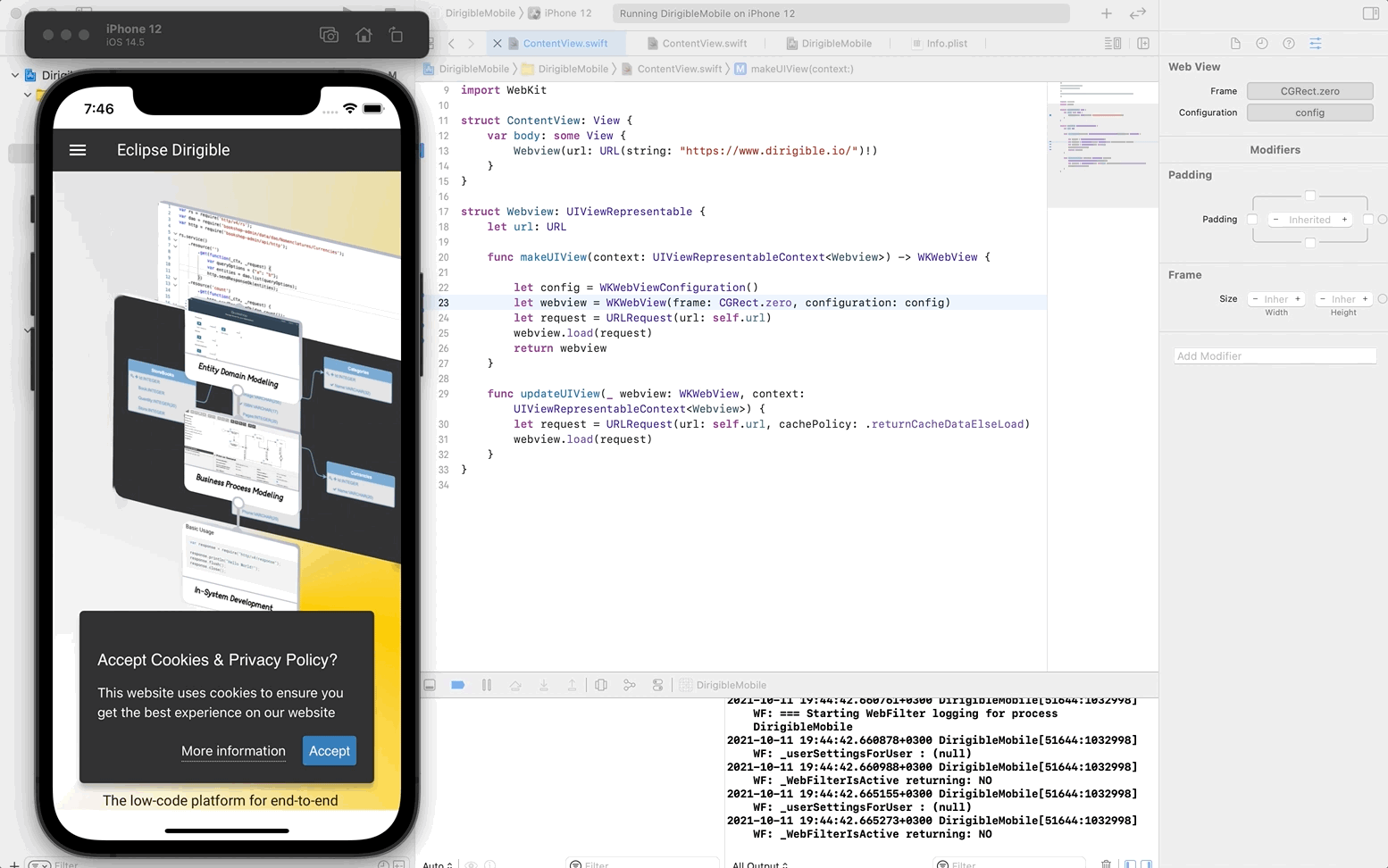The height and width of the screenshot is (868, 1388).
Task: Toggle the variables view pane
Action: [x=1130, y=864]
